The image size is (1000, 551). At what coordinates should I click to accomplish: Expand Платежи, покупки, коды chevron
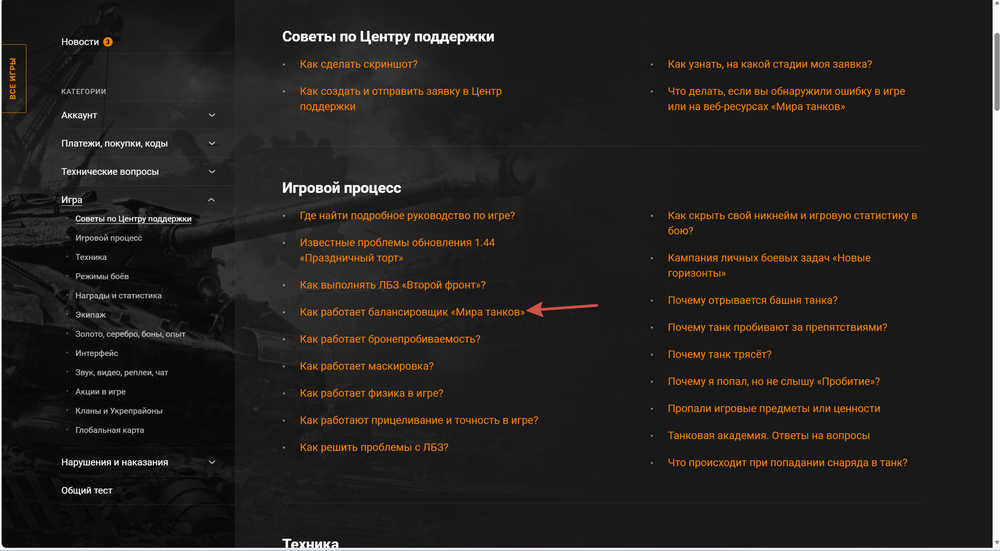pyautogui.click(x=212, y=143)
